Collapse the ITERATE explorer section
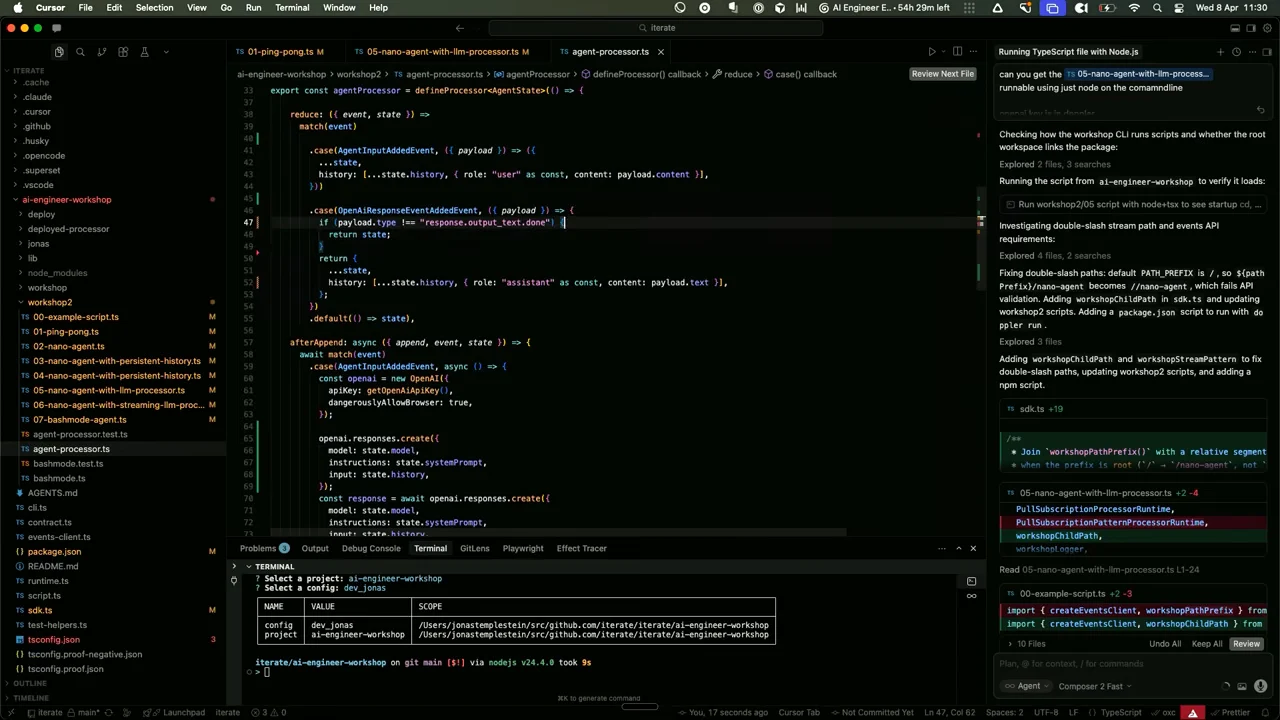Viewport: 1280px width, 720px height. click(28, 71)
